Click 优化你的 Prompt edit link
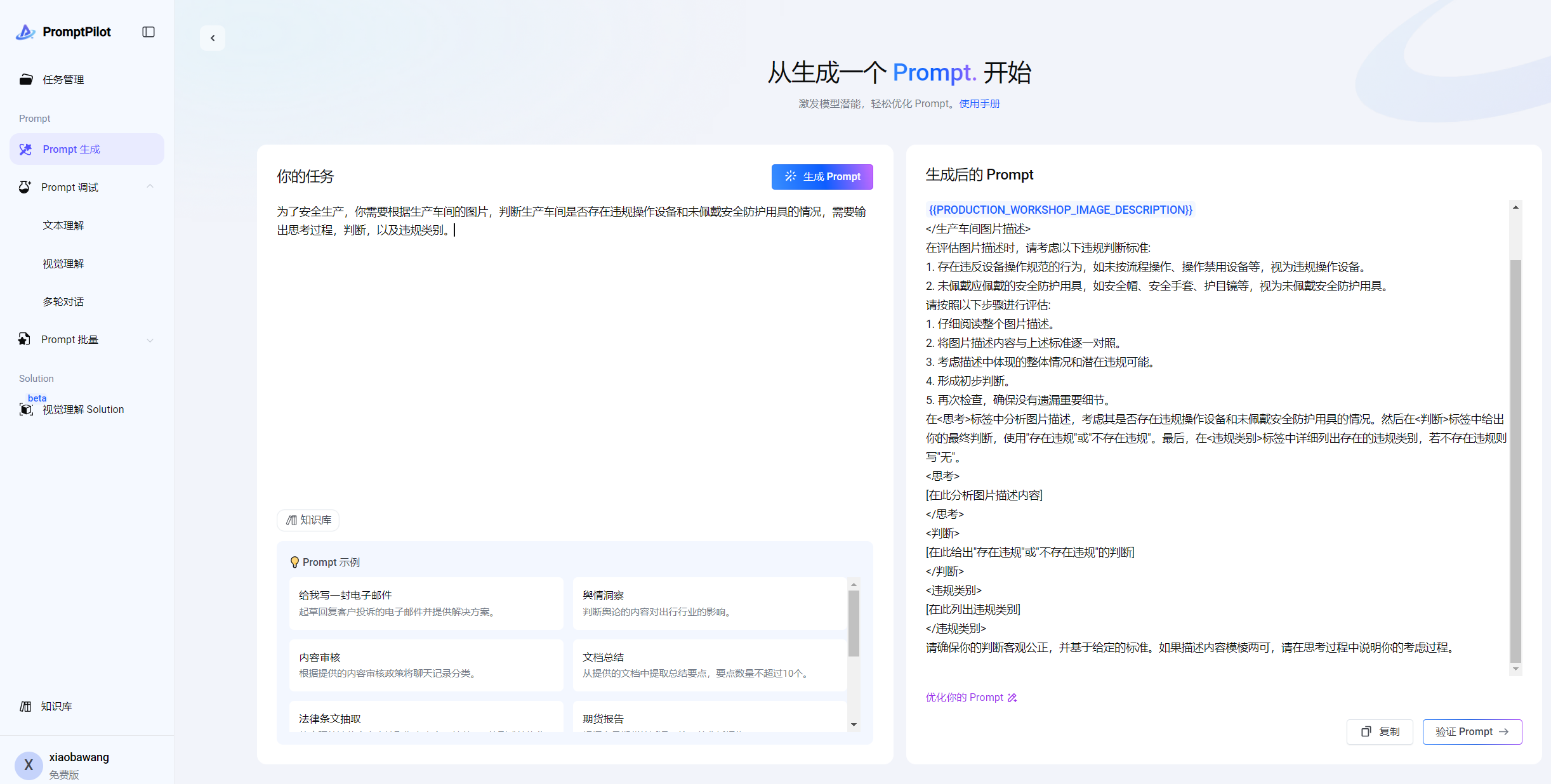Image resolution: width=1551 pixels, height=784 pixels. 971,697
